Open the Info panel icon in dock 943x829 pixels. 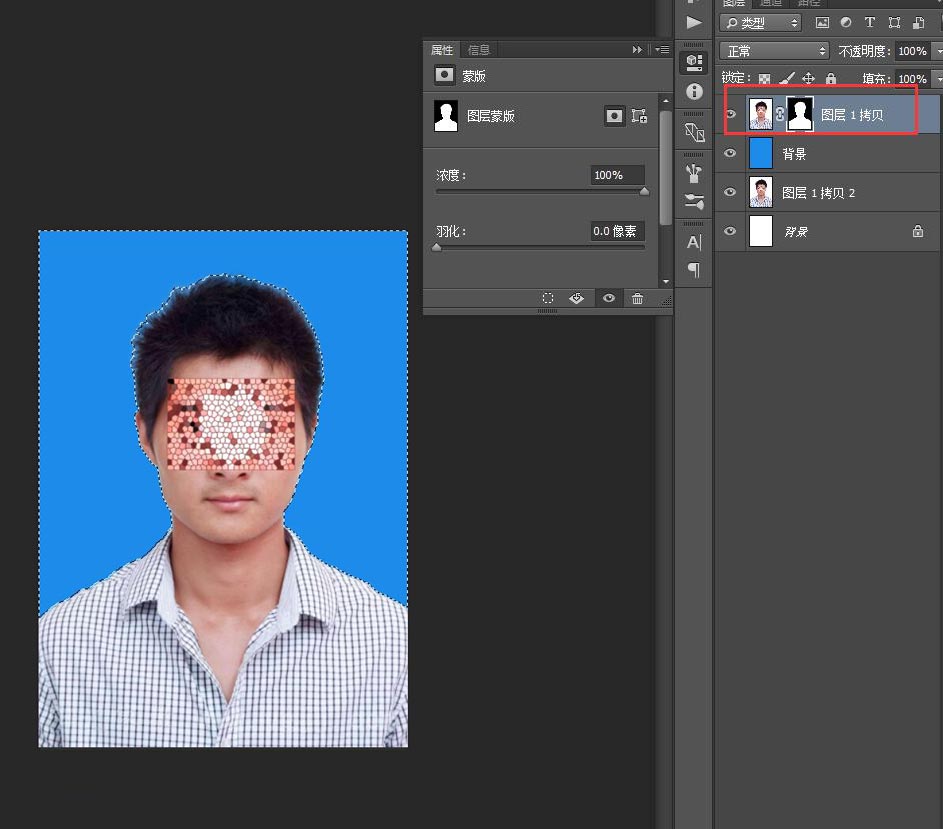694,92
